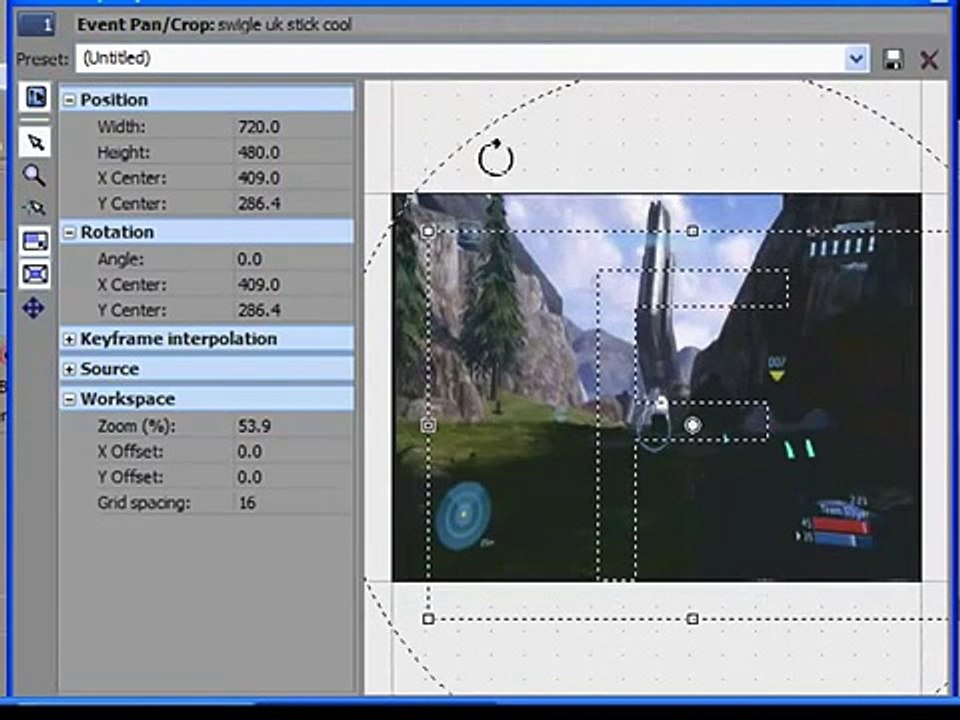The height and width of the screenshot is (720, 960).
Task: Collapse the Position section
Action: [x=70, y=100]
